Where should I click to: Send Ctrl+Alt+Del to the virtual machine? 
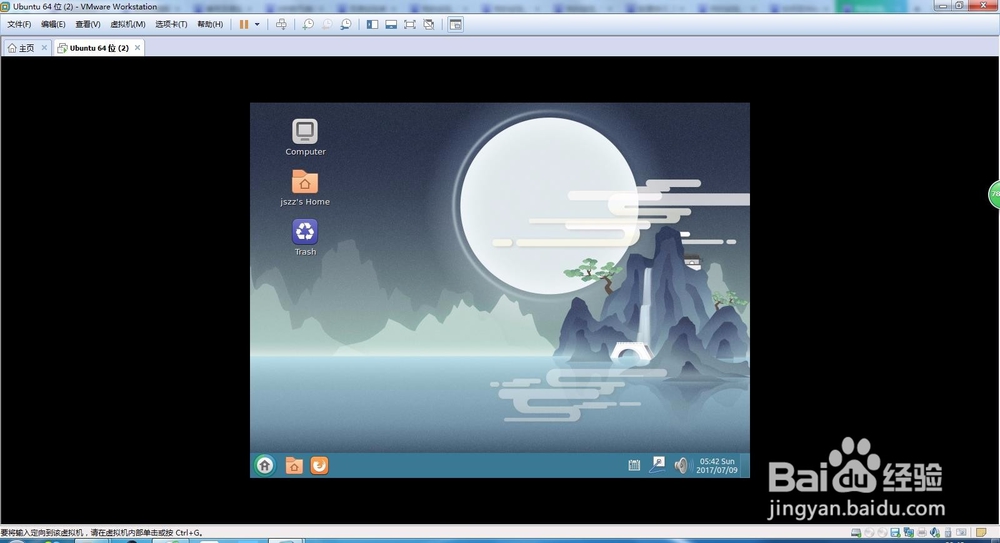(281, 24)
